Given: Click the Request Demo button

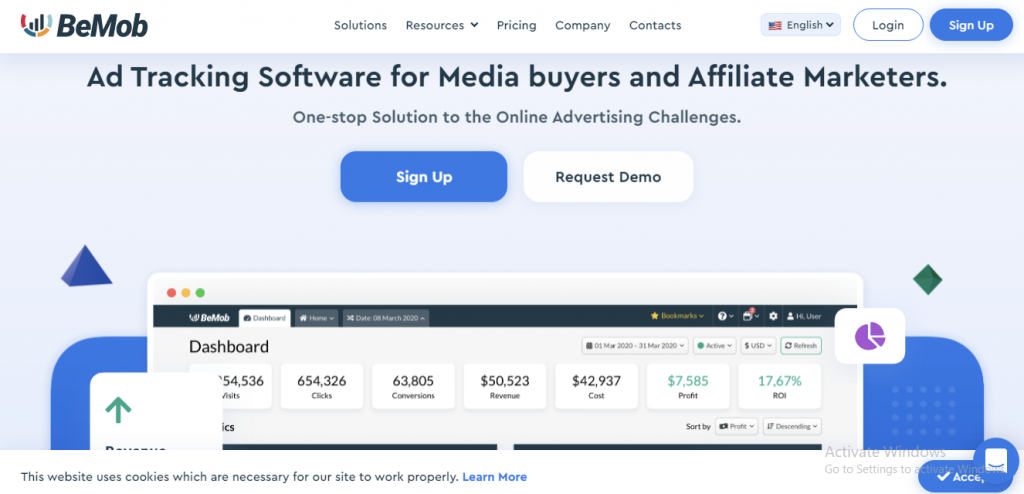Looking at the screenshot, I should [x=608, y=176].
